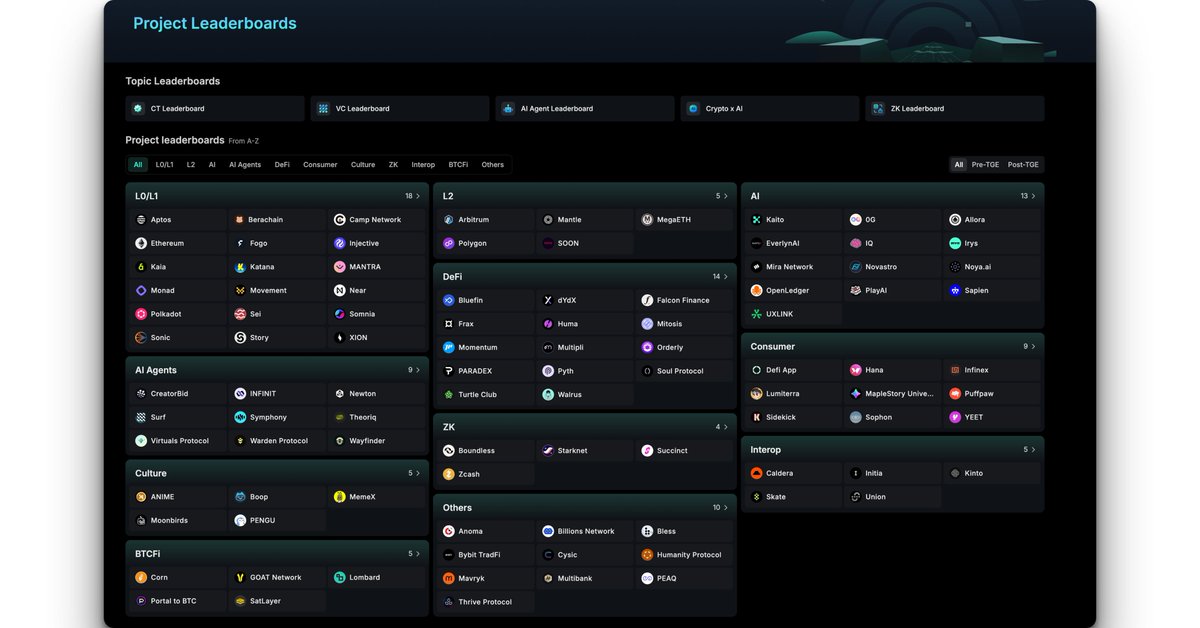Select the Consumer filter tab

click(320, 165)
